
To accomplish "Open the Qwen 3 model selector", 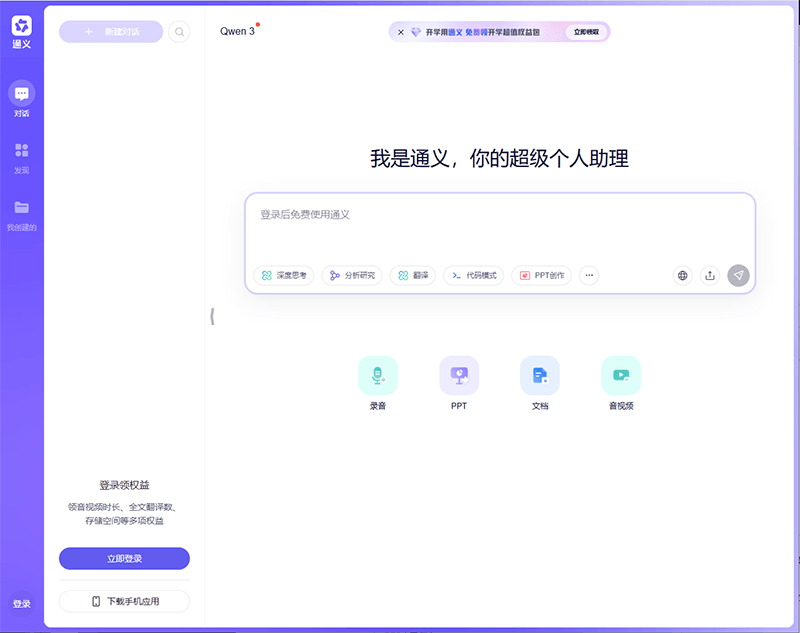I will coord(238,31).
